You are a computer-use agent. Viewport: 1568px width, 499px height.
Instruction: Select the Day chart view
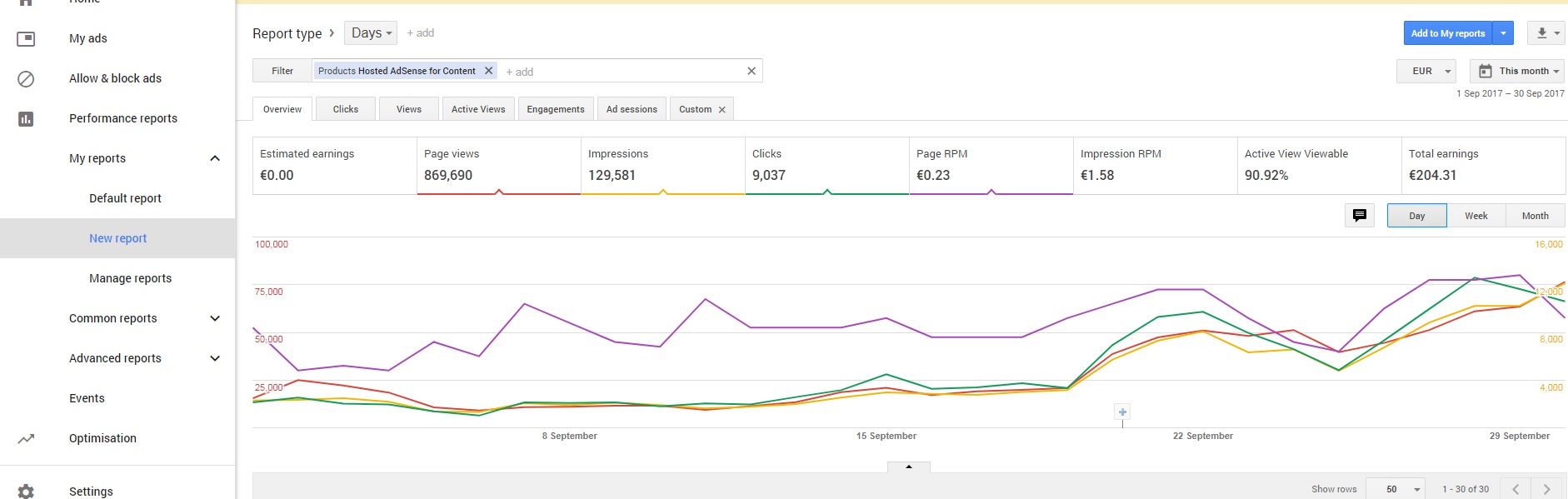pos(1416,216)
